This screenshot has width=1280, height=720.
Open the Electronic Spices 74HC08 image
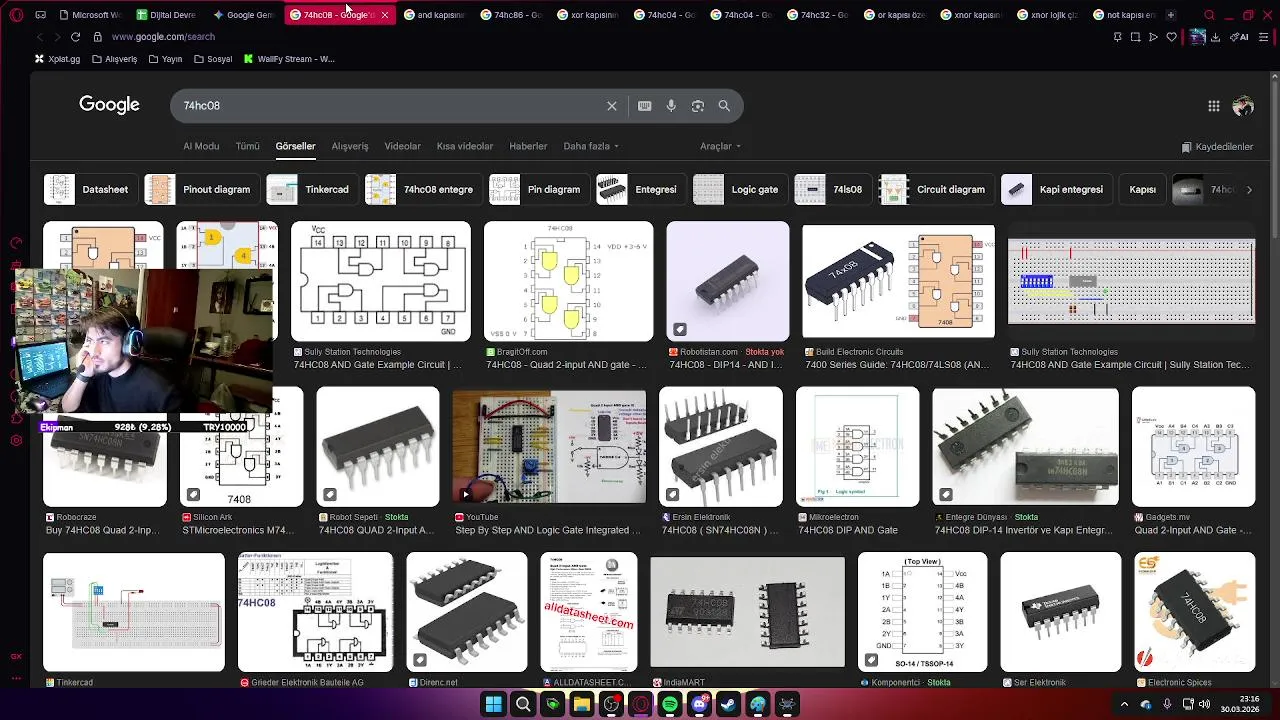pyautogui.click(x=1194, y=612)
